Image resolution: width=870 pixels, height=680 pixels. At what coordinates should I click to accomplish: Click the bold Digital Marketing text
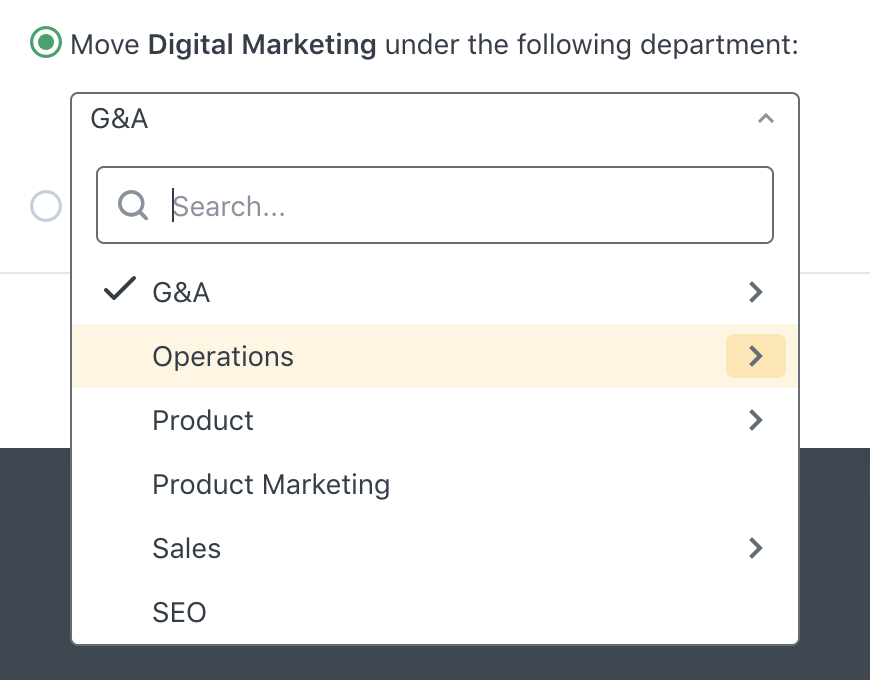click(262, 44)
